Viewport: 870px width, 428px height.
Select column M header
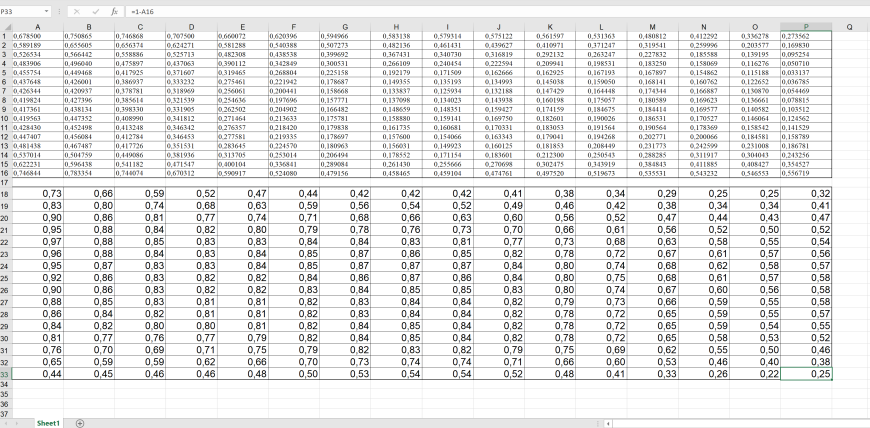[652, 27]
